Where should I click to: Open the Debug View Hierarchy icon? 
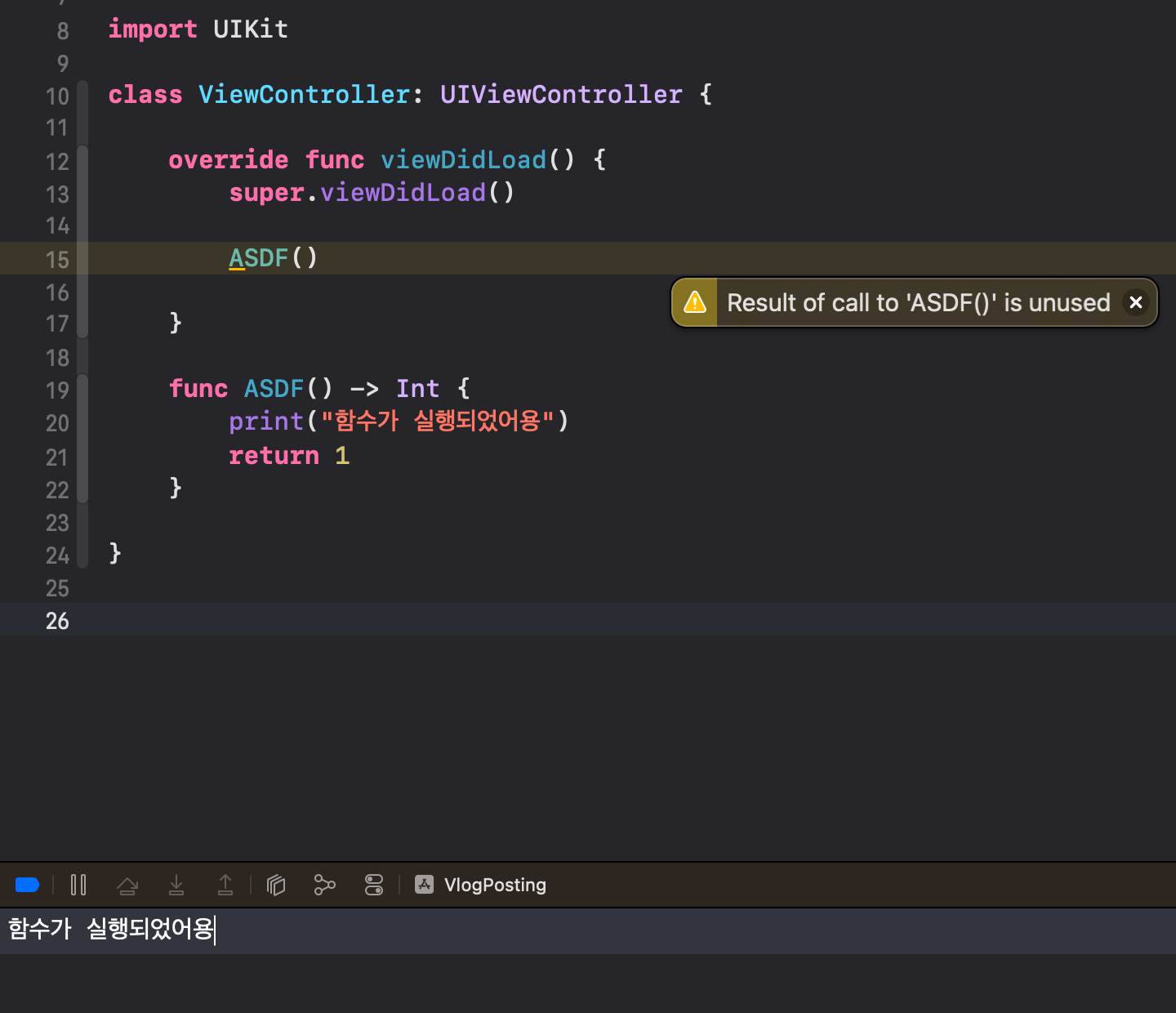pyautogui.click(x=276, y=885)
